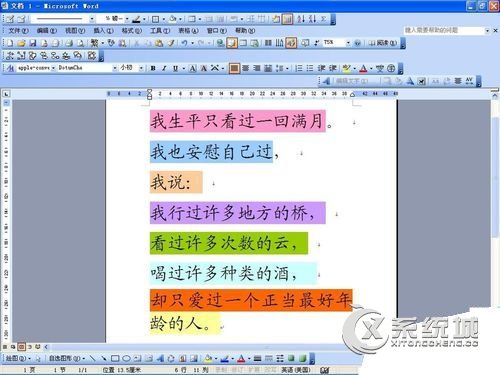Toggle the Center alignment button

(246, 68)
